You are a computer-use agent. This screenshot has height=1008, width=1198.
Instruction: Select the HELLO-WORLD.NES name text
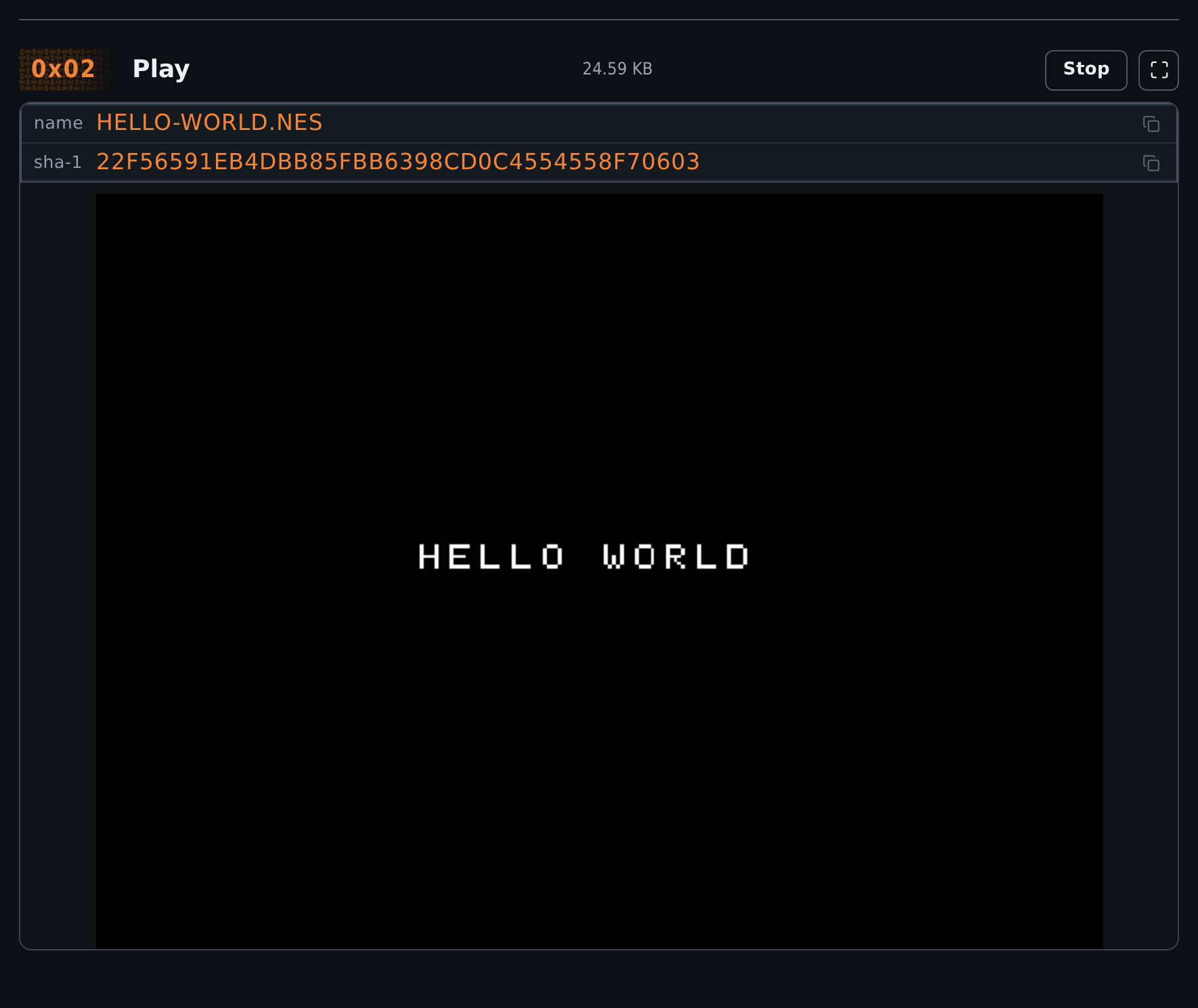point(210,123)
